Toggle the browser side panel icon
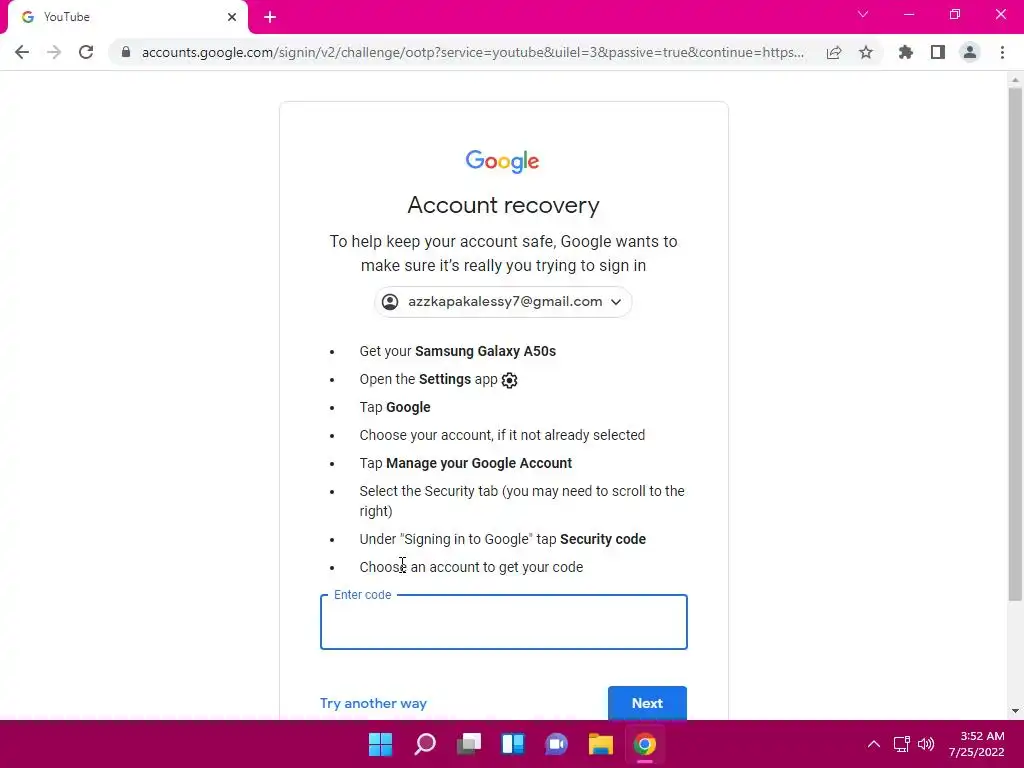Image resolution: width=1024 pixels, height=768 pixels. pos(938,52)
